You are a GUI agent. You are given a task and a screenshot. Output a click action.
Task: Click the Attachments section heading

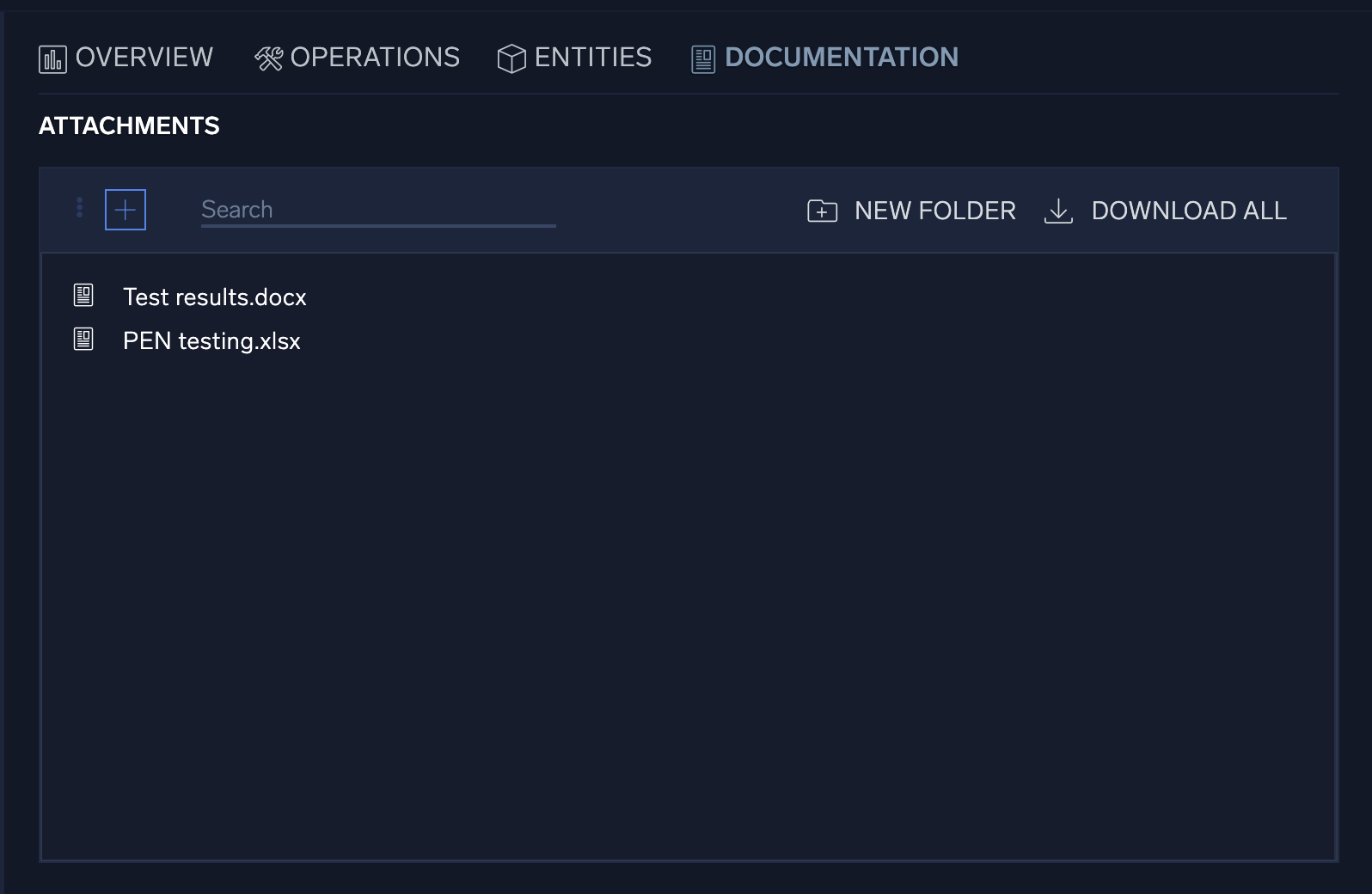[x=129, y=126]
